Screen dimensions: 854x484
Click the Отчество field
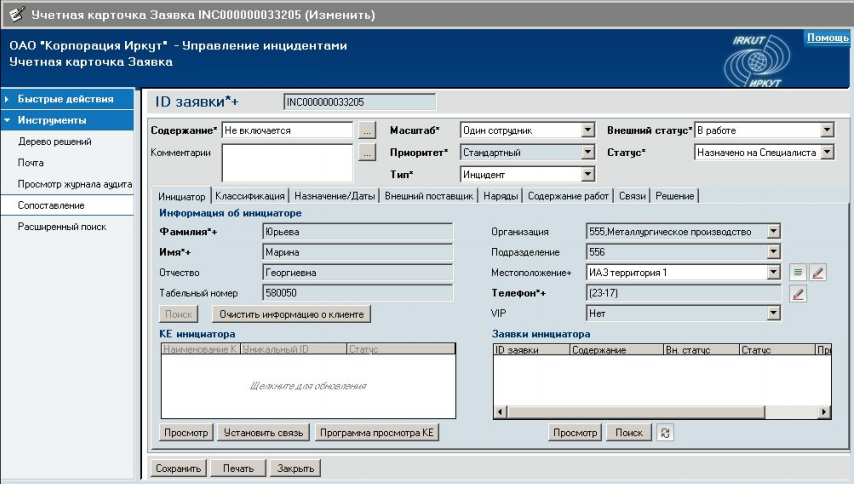tap(357, 272)
